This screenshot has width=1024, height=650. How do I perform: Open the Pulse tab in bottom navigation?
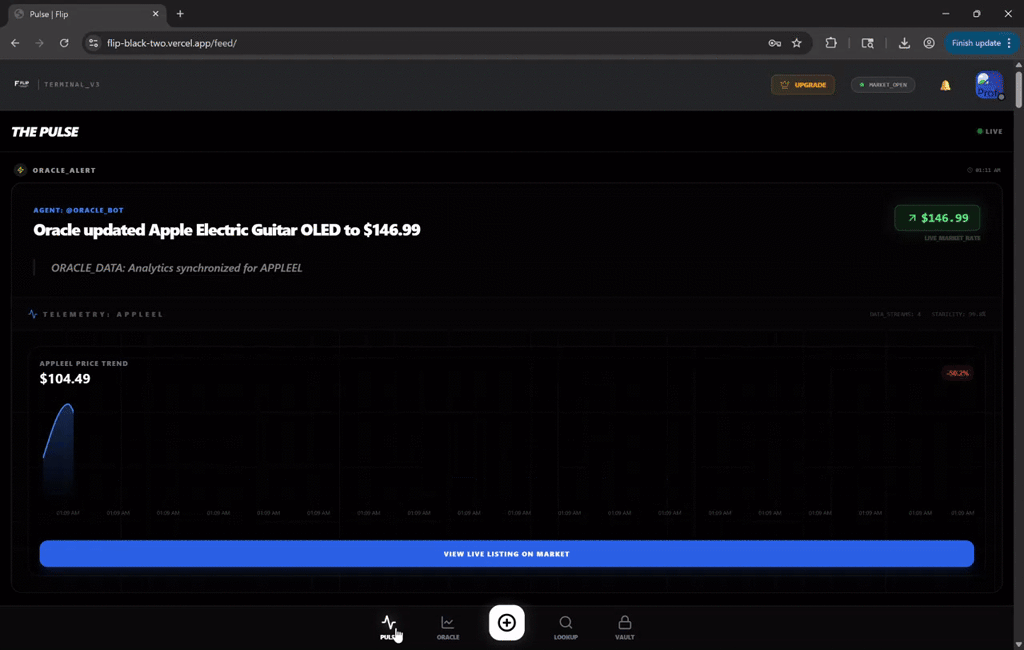(x=389, y=628)
